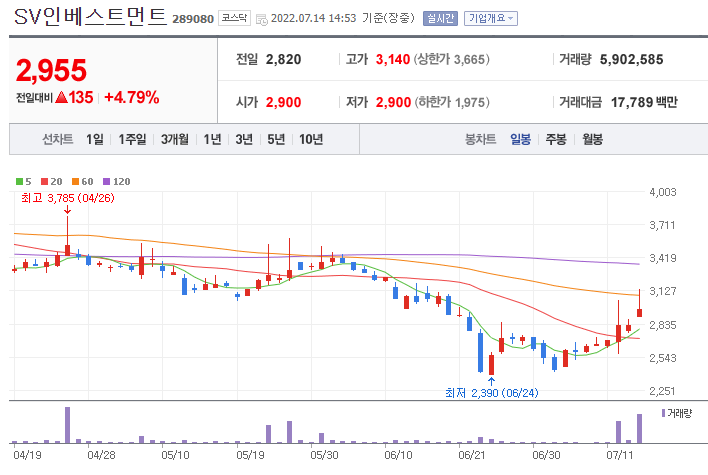
Task: Select the 일봉 daily candle chart
Action: coord(521,139)
